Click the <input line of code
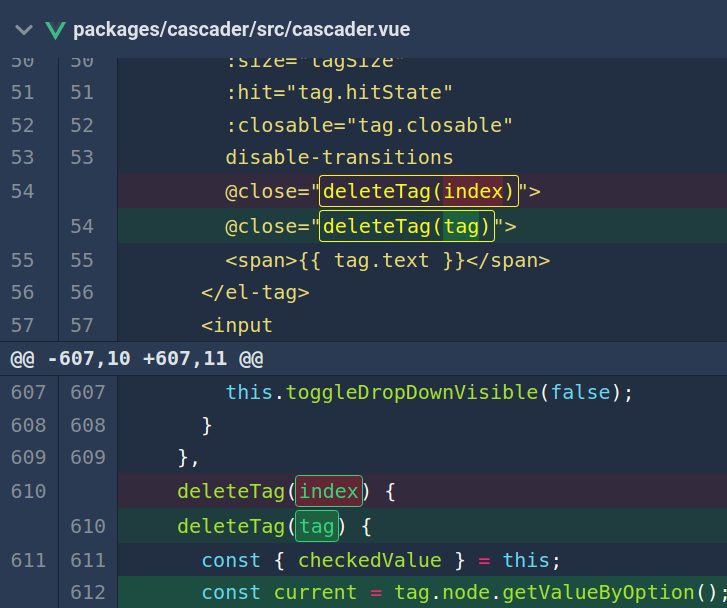 (237, 325)
